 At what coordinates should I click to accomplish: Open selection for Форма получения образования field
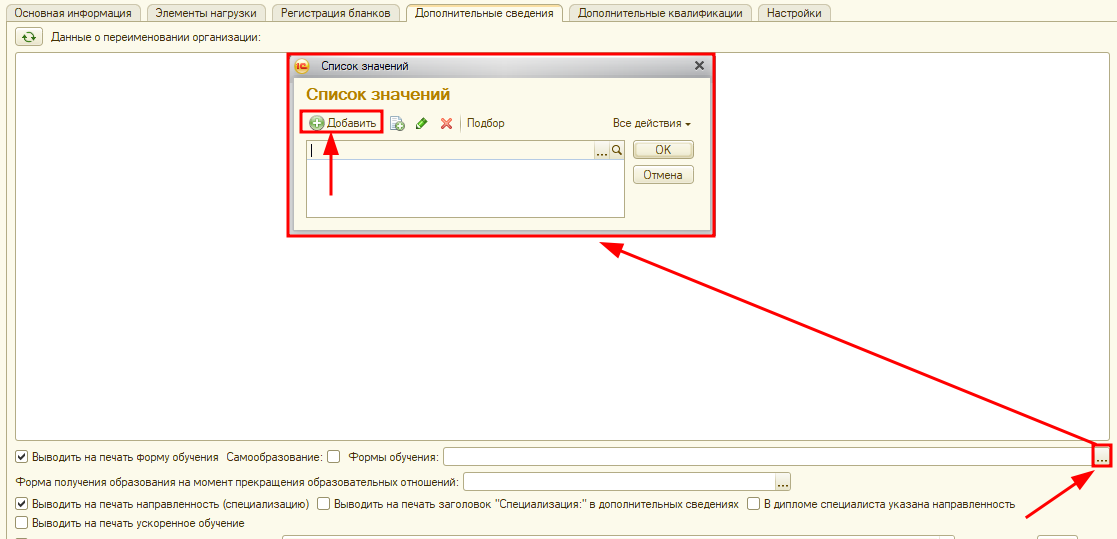783,482
